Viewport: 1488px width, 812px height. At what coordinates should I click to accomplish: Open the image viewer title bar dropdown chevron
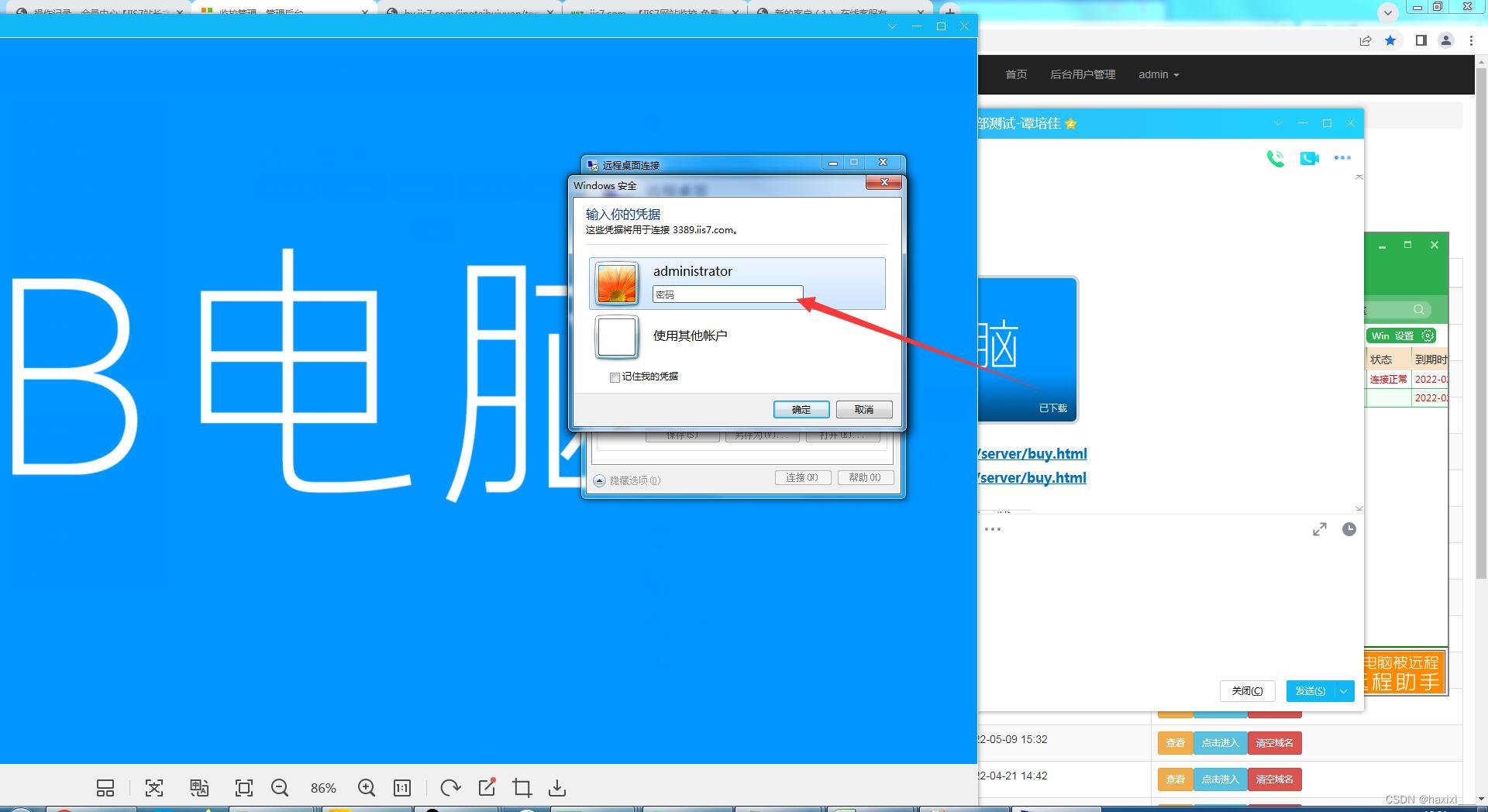[x=893, y=26]
